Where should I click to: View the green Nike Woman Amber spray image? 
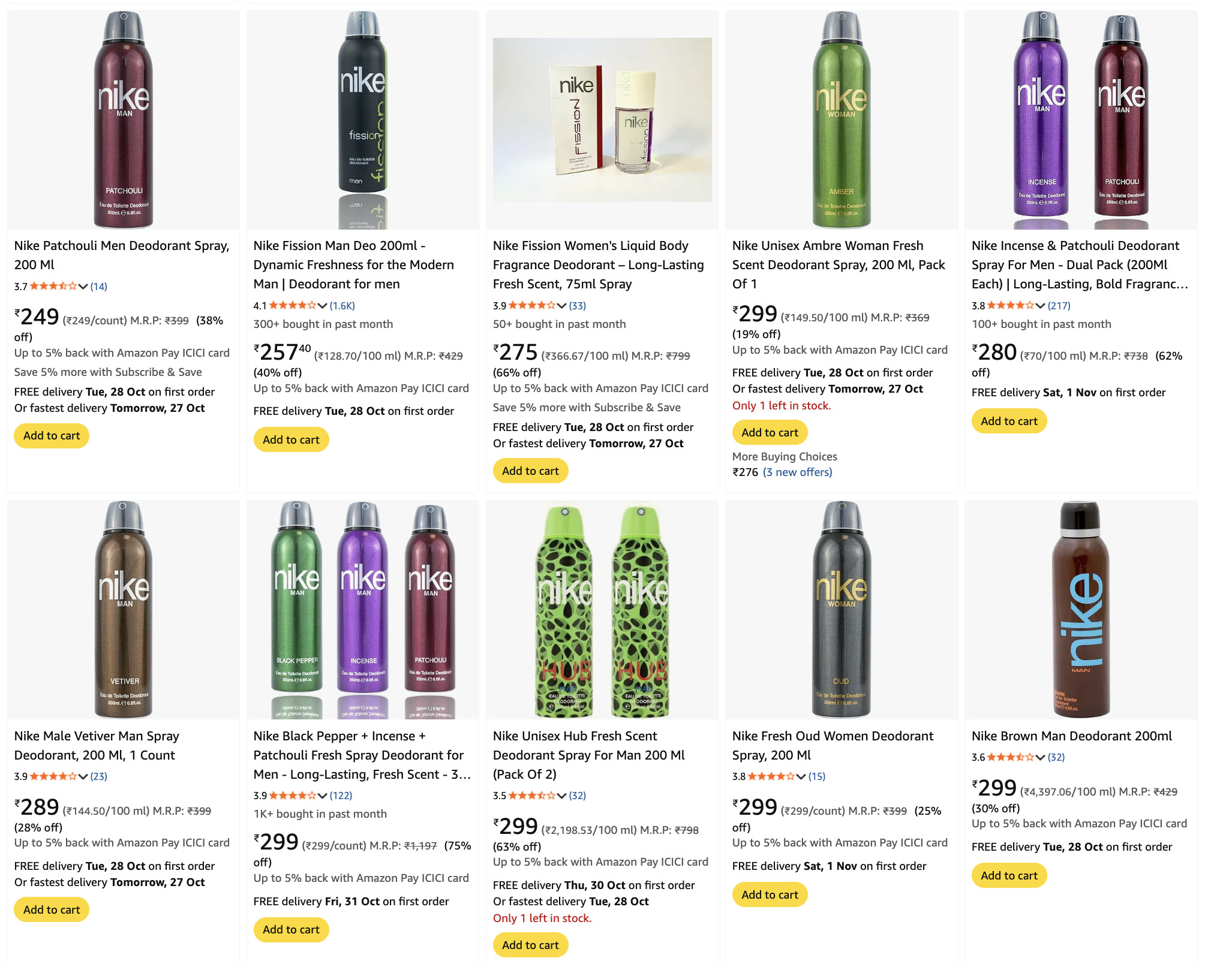(841, 120)
